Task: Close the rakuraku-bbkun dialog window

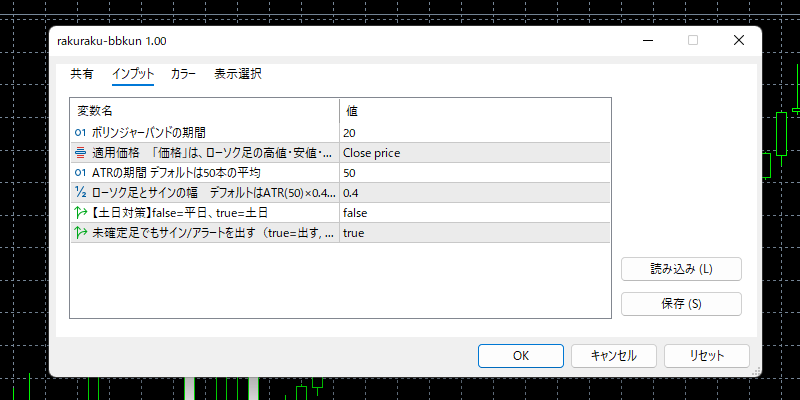Action: (738, 41)
